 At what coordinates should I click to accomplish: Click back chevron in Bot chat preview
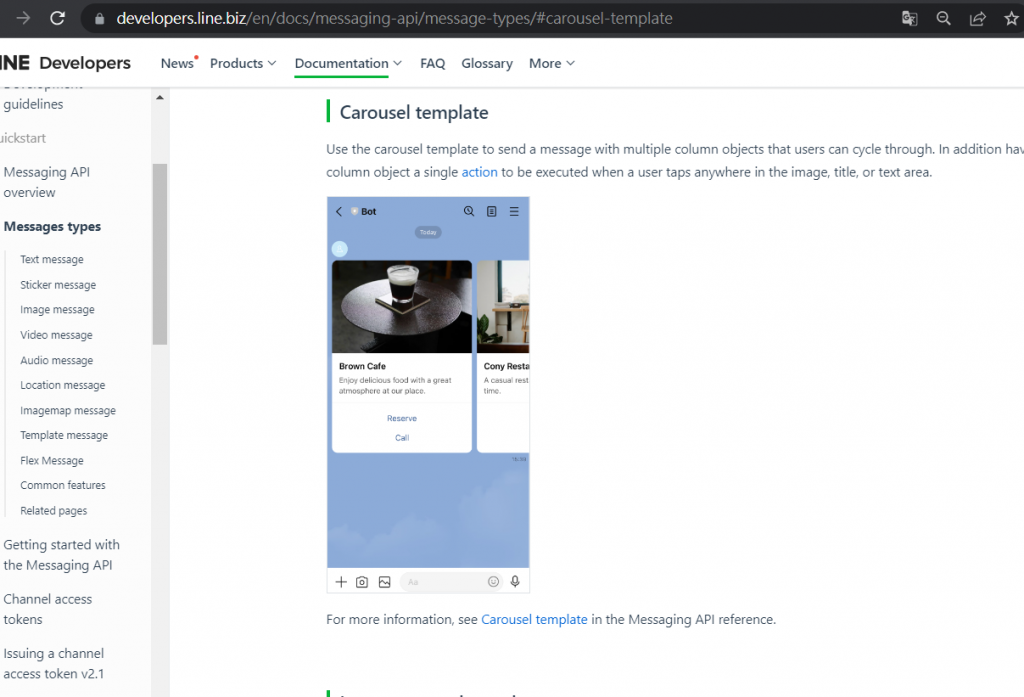339,212
